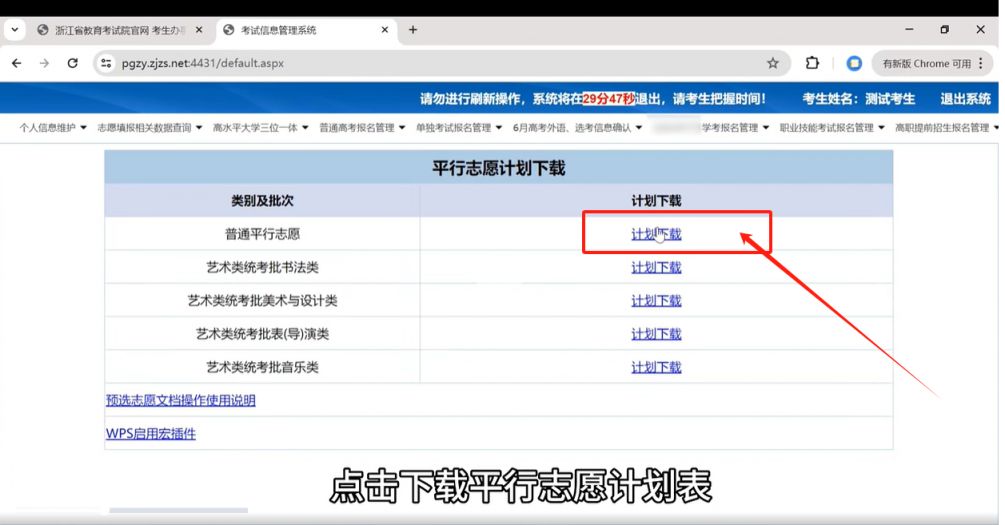Click 计划下载 for 普通平行志愿
The height and width of the screenshot is (525, 1005).
656,235
